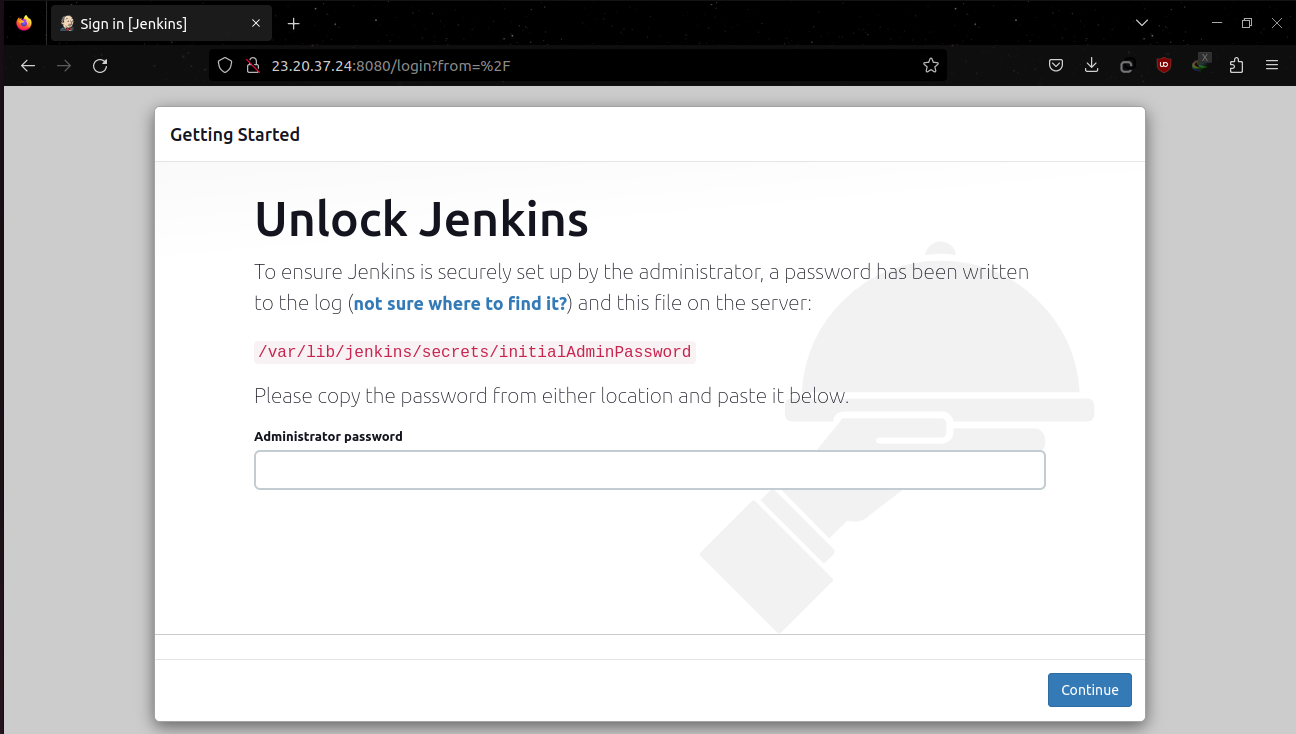Bookmark this page with star icon
The width and height of the screenshot is (1296, 734).
[x=931, y=65]
